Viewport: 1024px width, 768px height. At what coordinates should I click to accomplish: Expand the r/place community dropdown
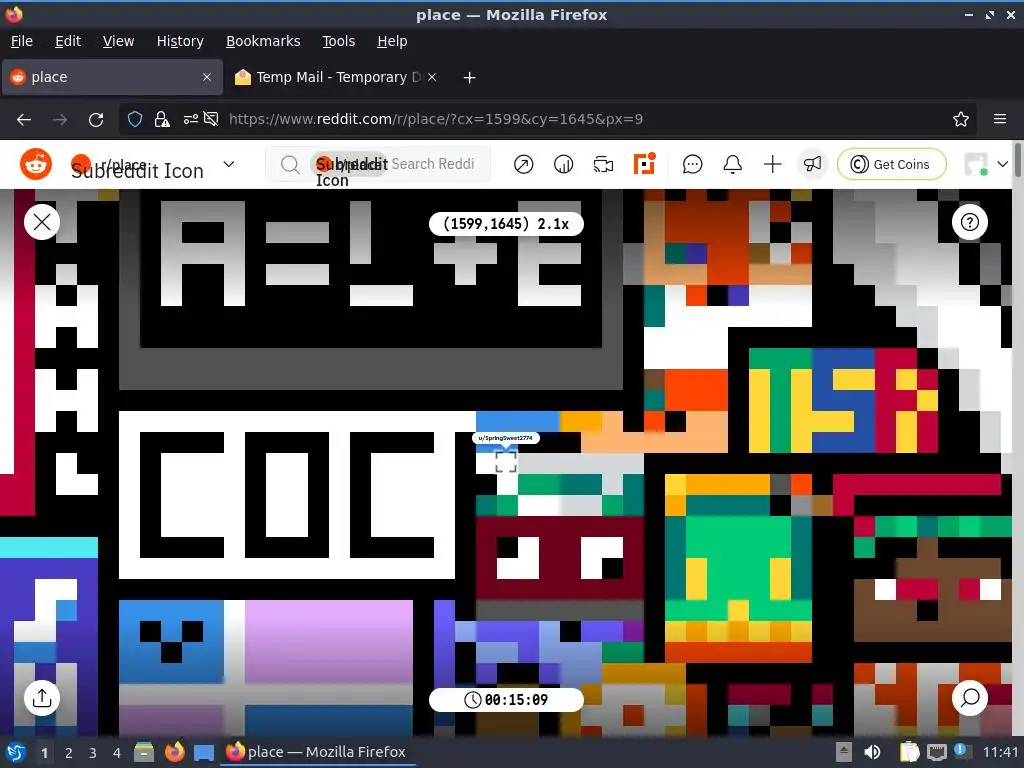click(x=229, y=164)
